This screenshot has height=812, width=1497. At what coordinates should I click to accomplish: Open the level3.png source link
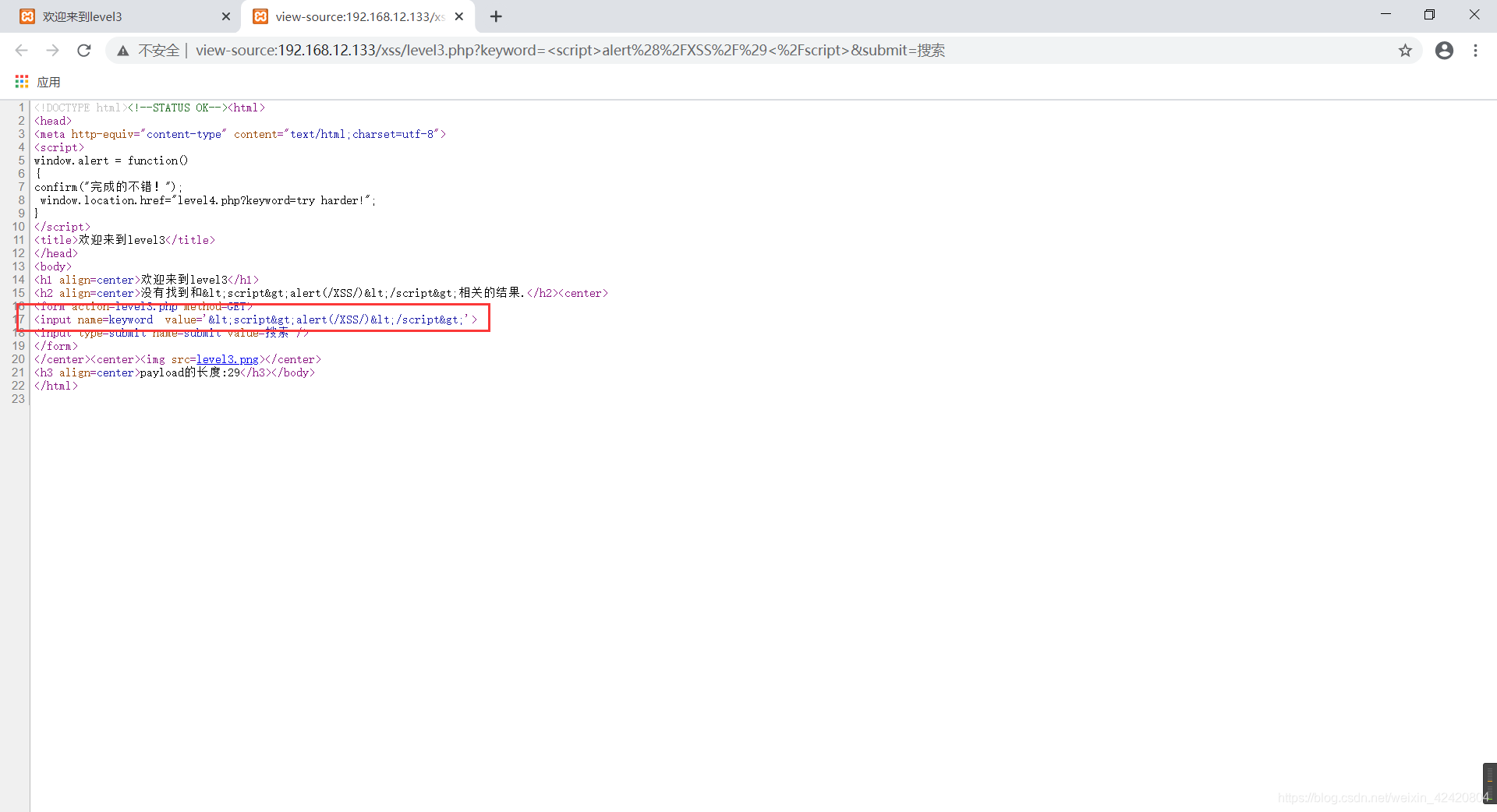pyautogui.click(x=227, y=359)
